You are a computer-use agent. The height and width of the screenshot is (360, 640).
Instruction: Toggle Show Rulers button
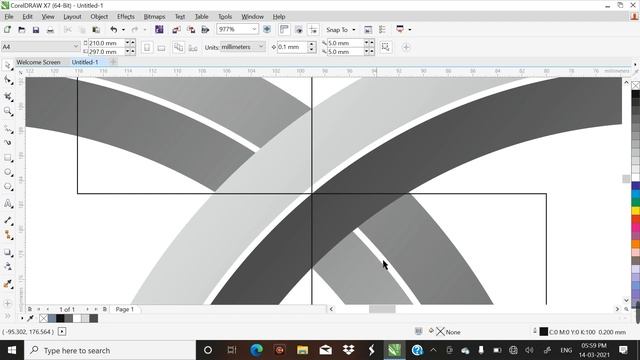click(284, 29)
